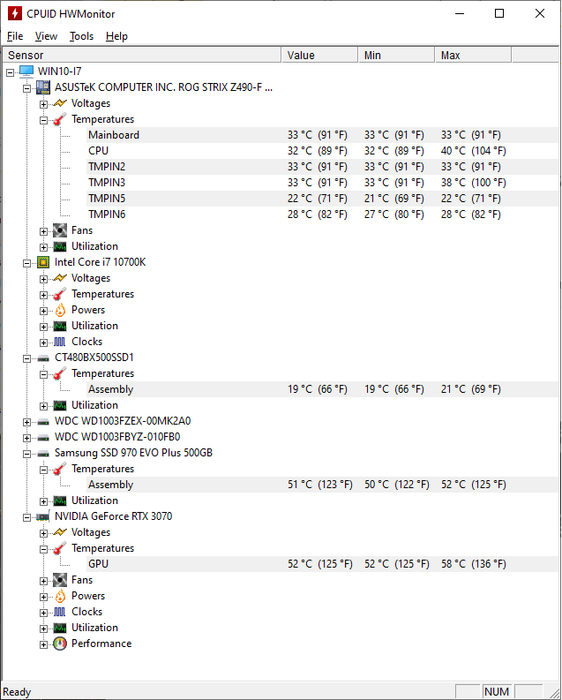Click the Intel Core i7 CPU chip icon
The width and height of the screenshot is (562, 700).
pyautogui.click(x=43, y=262)
